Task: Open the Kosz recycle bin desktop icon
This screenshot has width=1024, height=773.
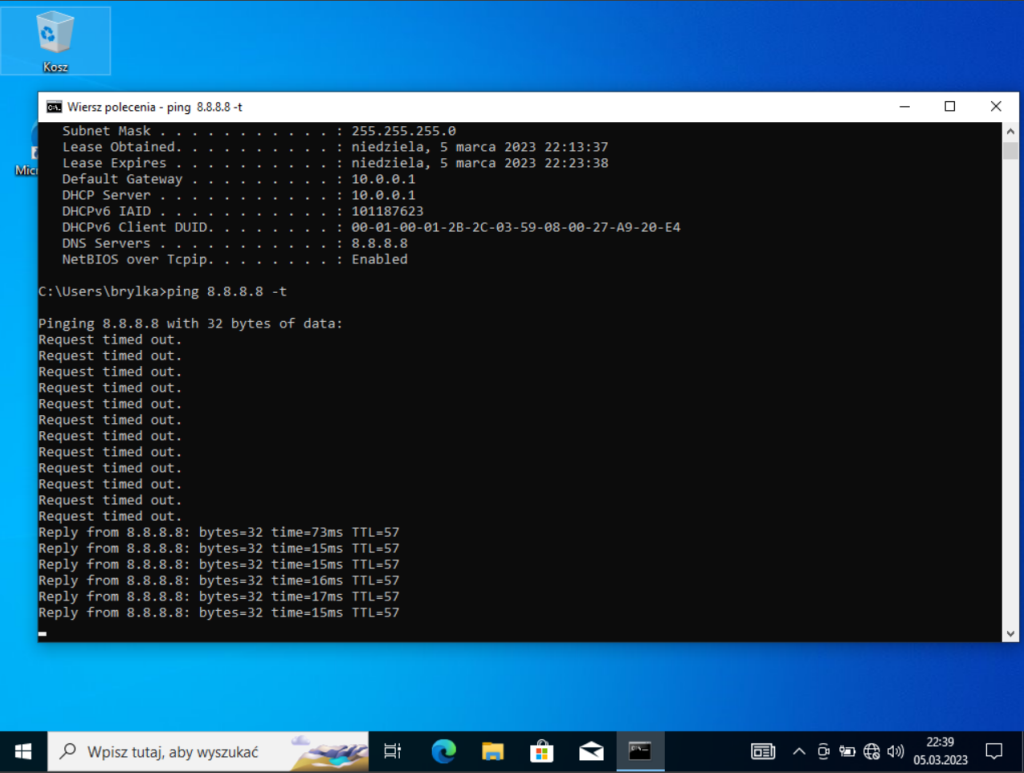Action: point(56,41)
